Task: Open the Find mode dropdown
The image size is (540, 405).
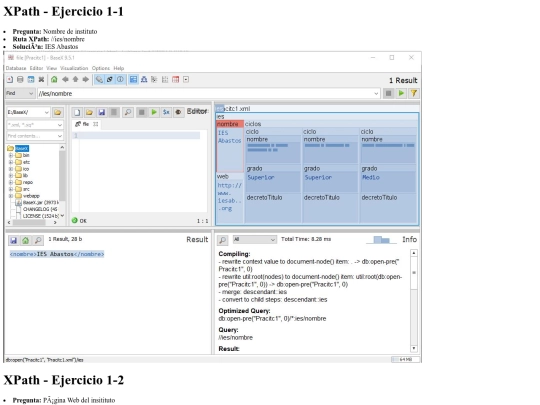Action: tap(20, 93)
